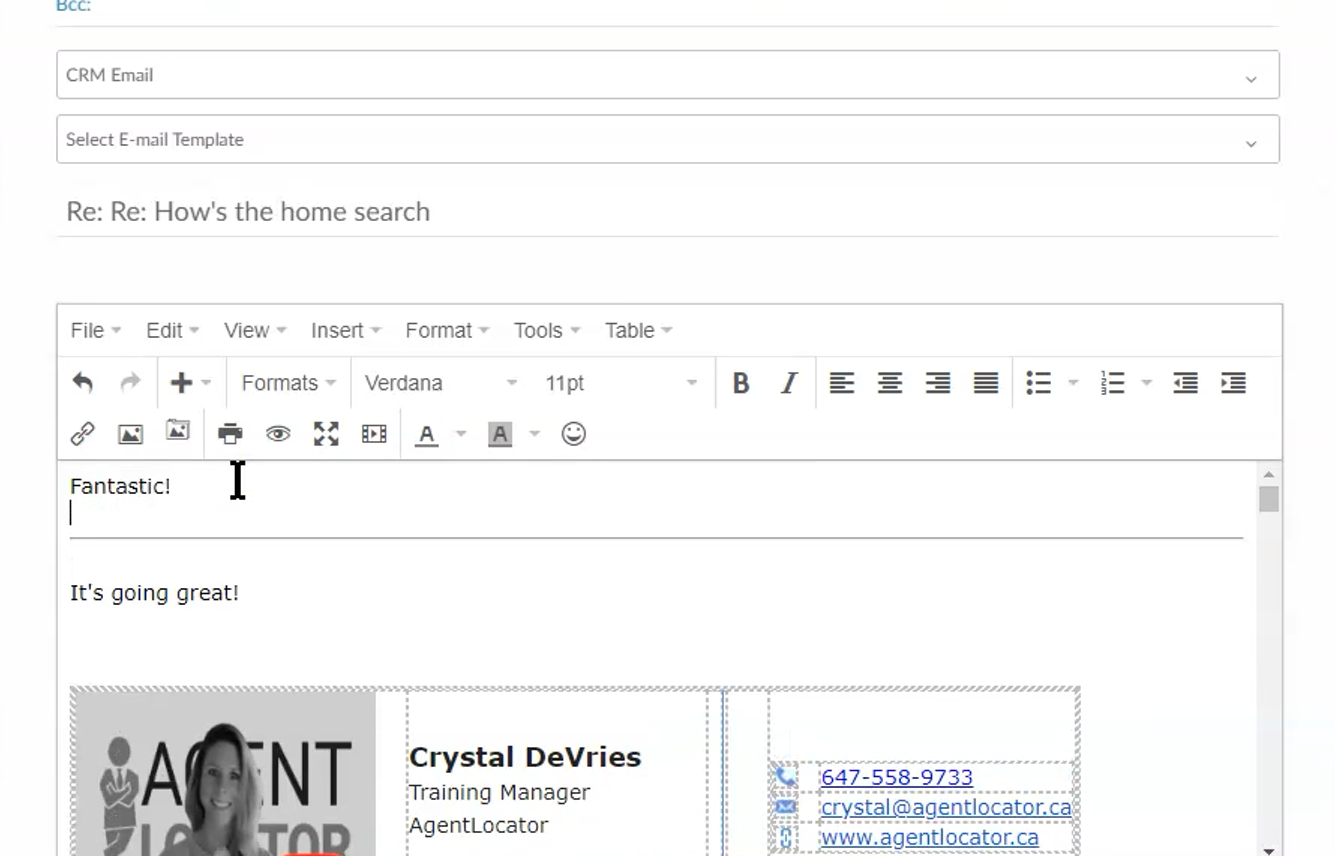The image size is (1335, 856).
Task: Insert an image
Action: click(130, 434)
